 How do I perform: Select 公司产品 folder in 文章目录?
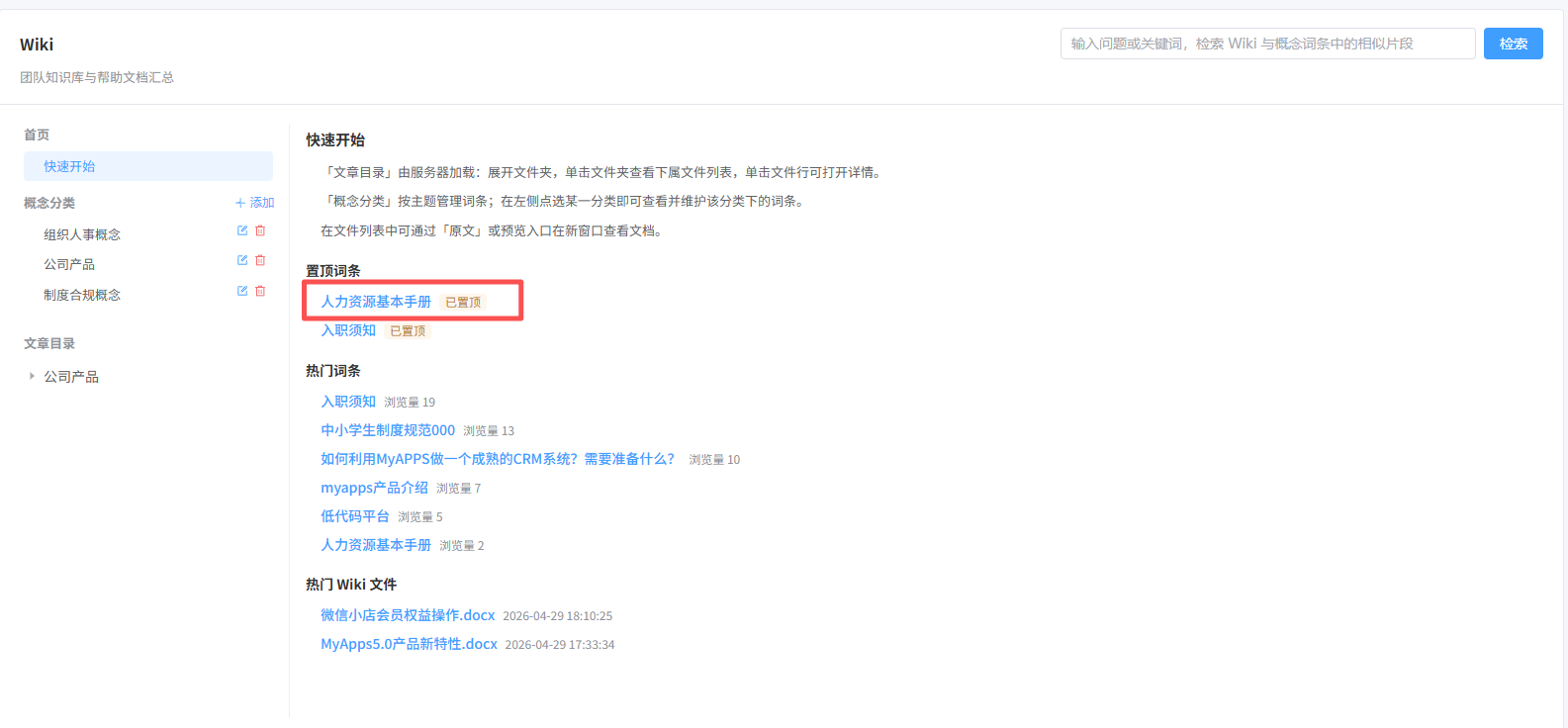(71, 377)
